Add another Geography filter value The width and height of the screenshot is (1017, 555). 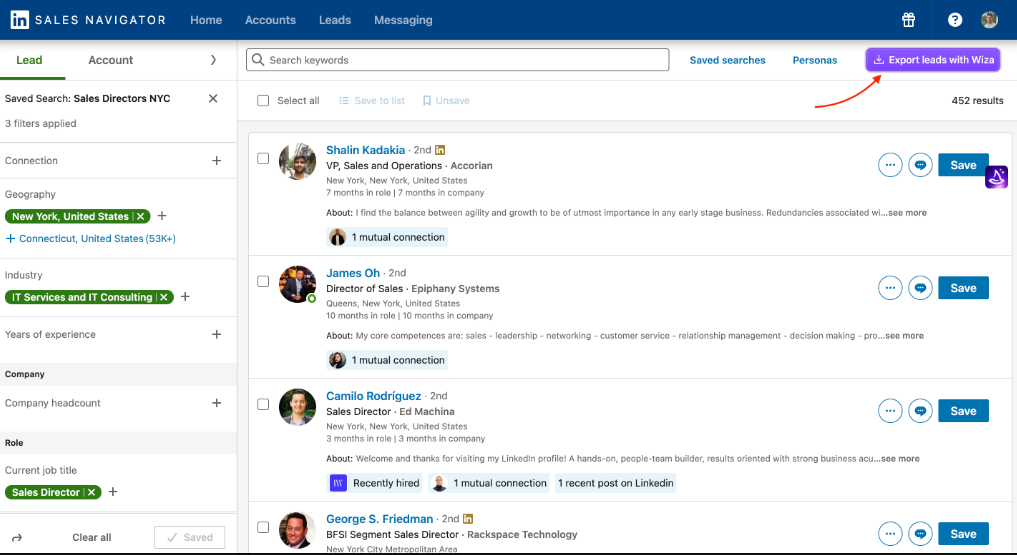pyautogui.click(x=162, y=216)
